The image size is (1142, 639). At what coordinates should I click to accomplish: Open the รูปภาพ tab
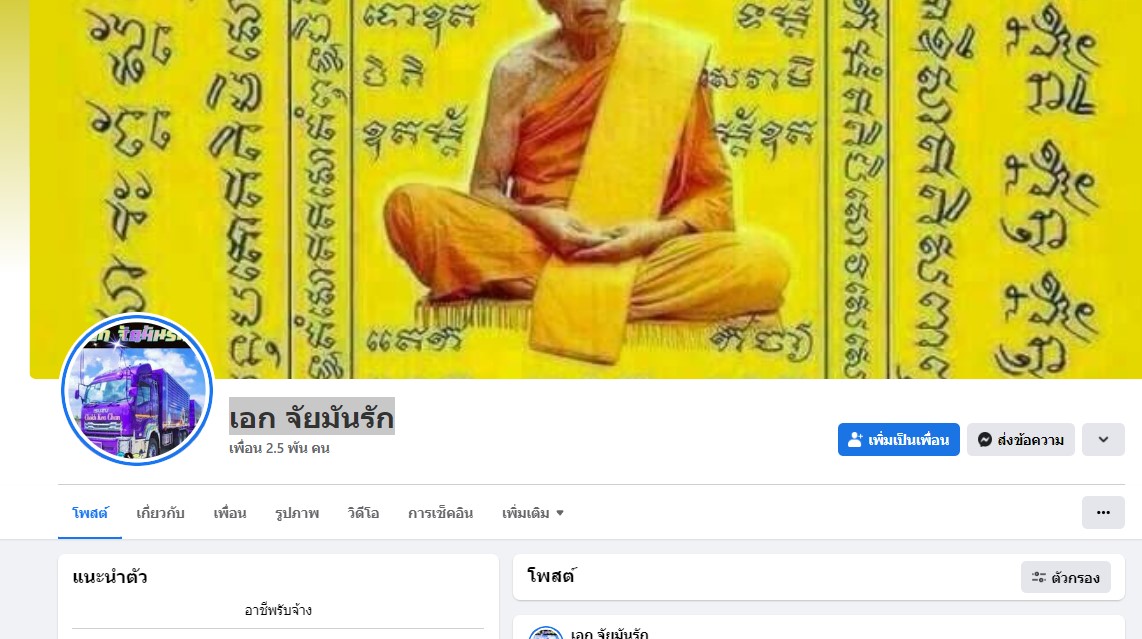296,513
